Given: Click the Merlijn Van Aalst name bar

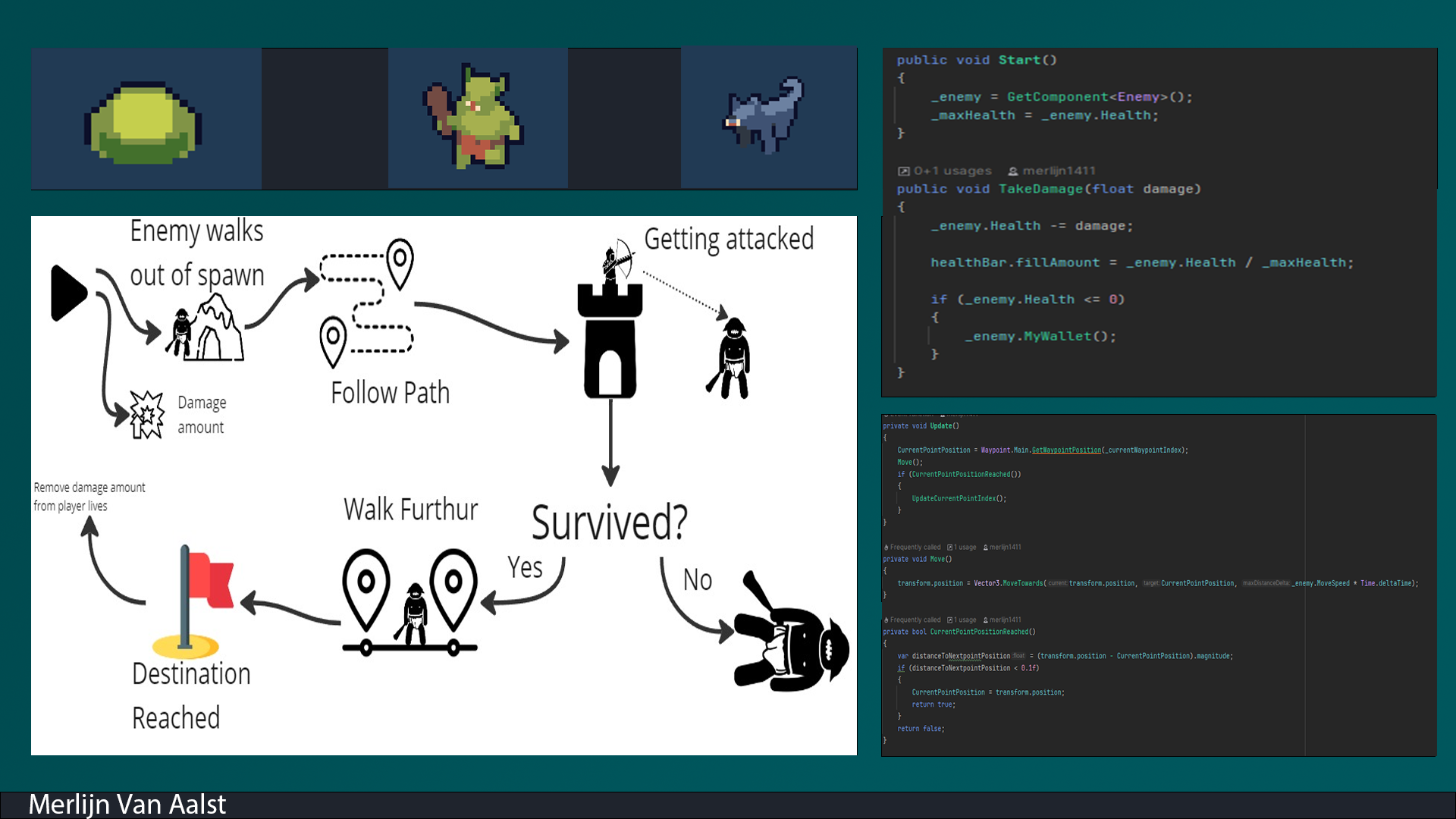Looking at the screenshot, I should tap(127, 805).
